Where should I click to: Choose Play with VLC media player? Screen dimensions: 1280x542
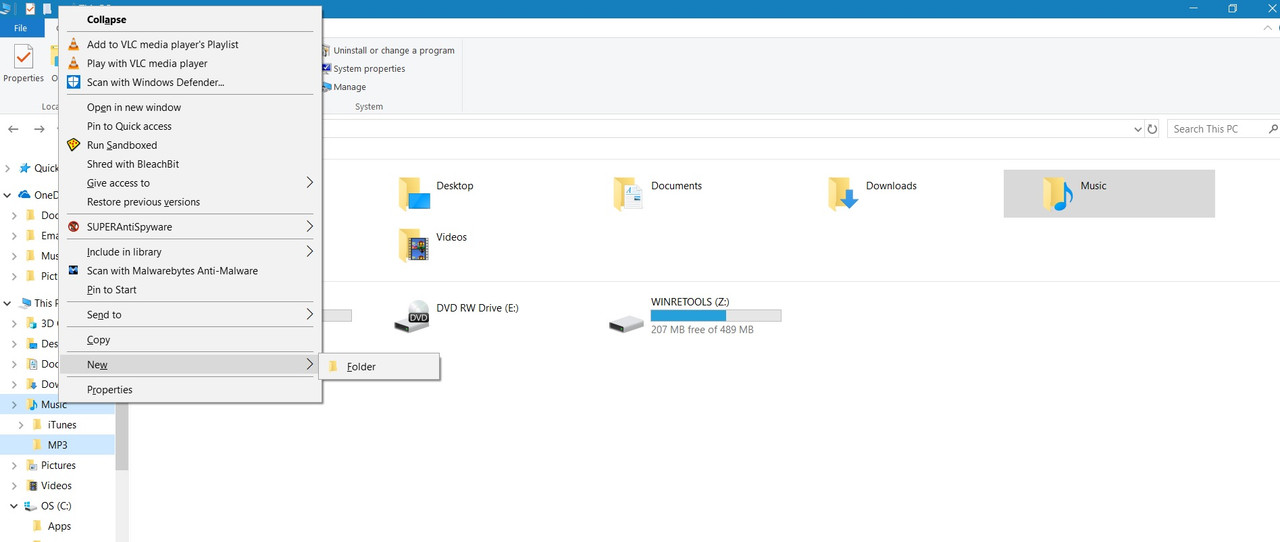coord(190,63)
